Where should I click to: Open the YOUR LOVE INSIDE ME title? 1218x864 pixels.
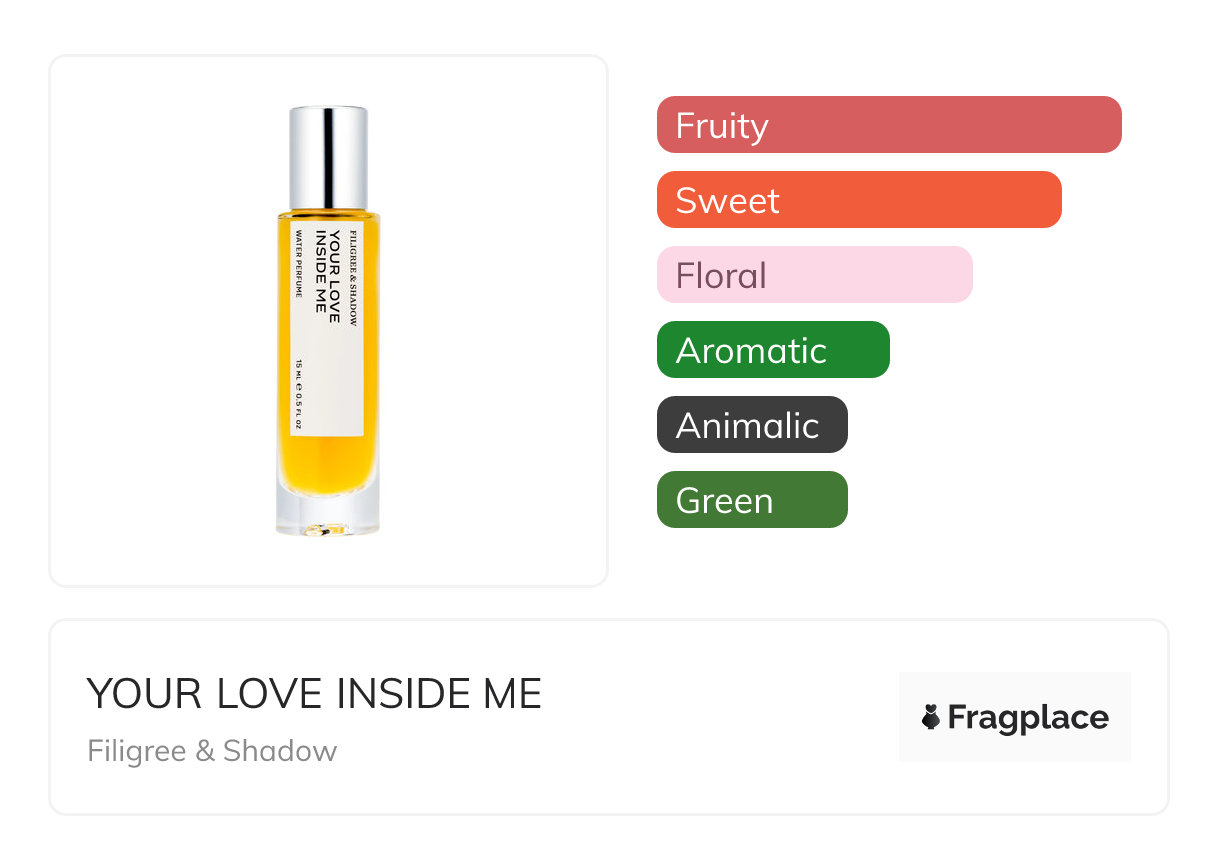(314, 694)
